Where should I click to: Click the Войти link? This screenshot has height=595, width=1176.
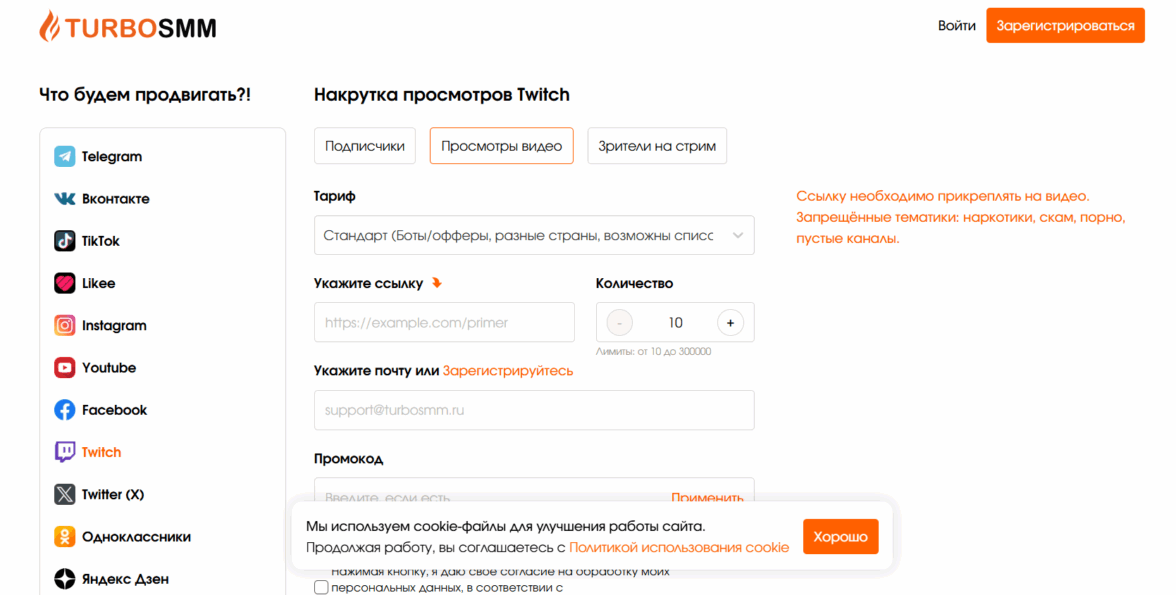point(957,26)
